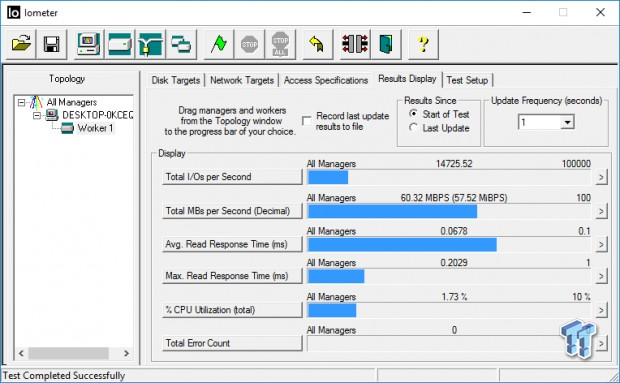Screen dimensions: 620x383
Task: Click the Avg. Read Response Time progress bar
Action: point(449,245)
